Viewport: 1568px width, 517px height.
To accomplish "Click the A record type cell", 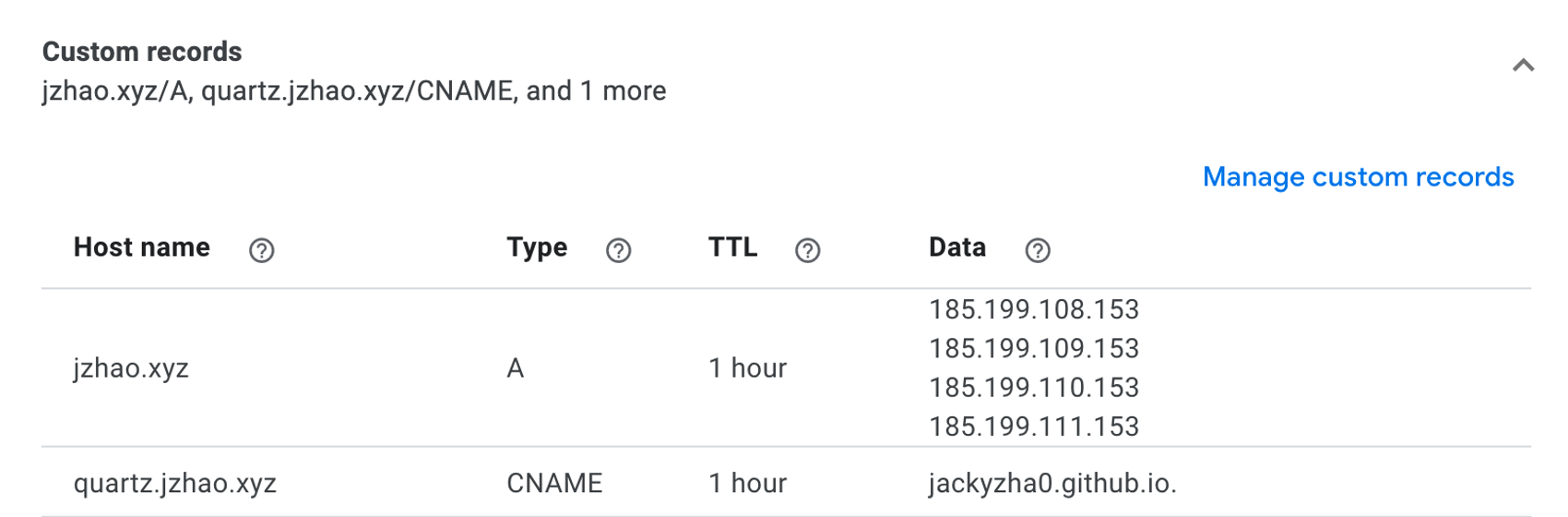I will (x=515, y=368).
